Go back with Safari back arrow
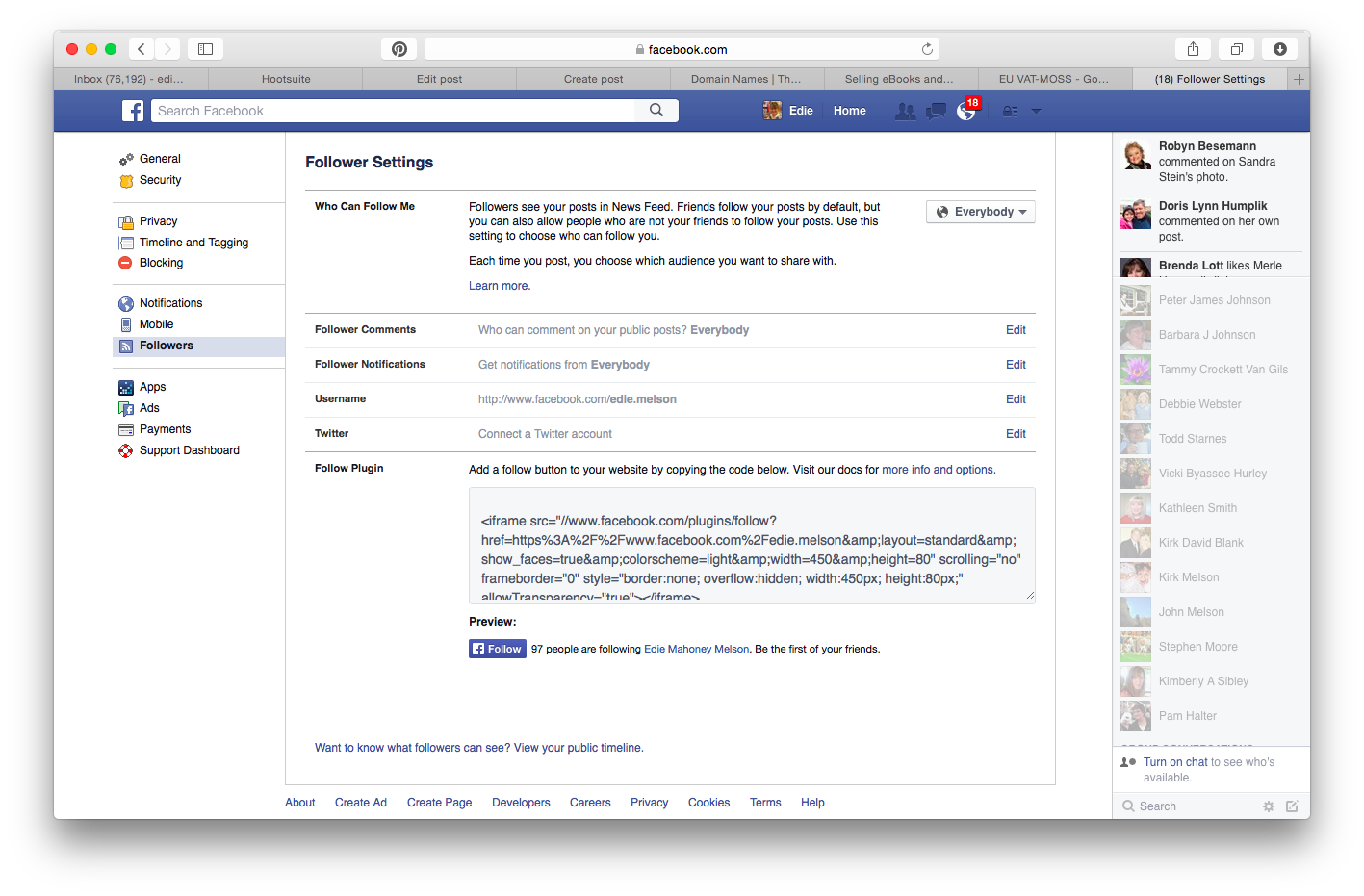 (142, 49)
